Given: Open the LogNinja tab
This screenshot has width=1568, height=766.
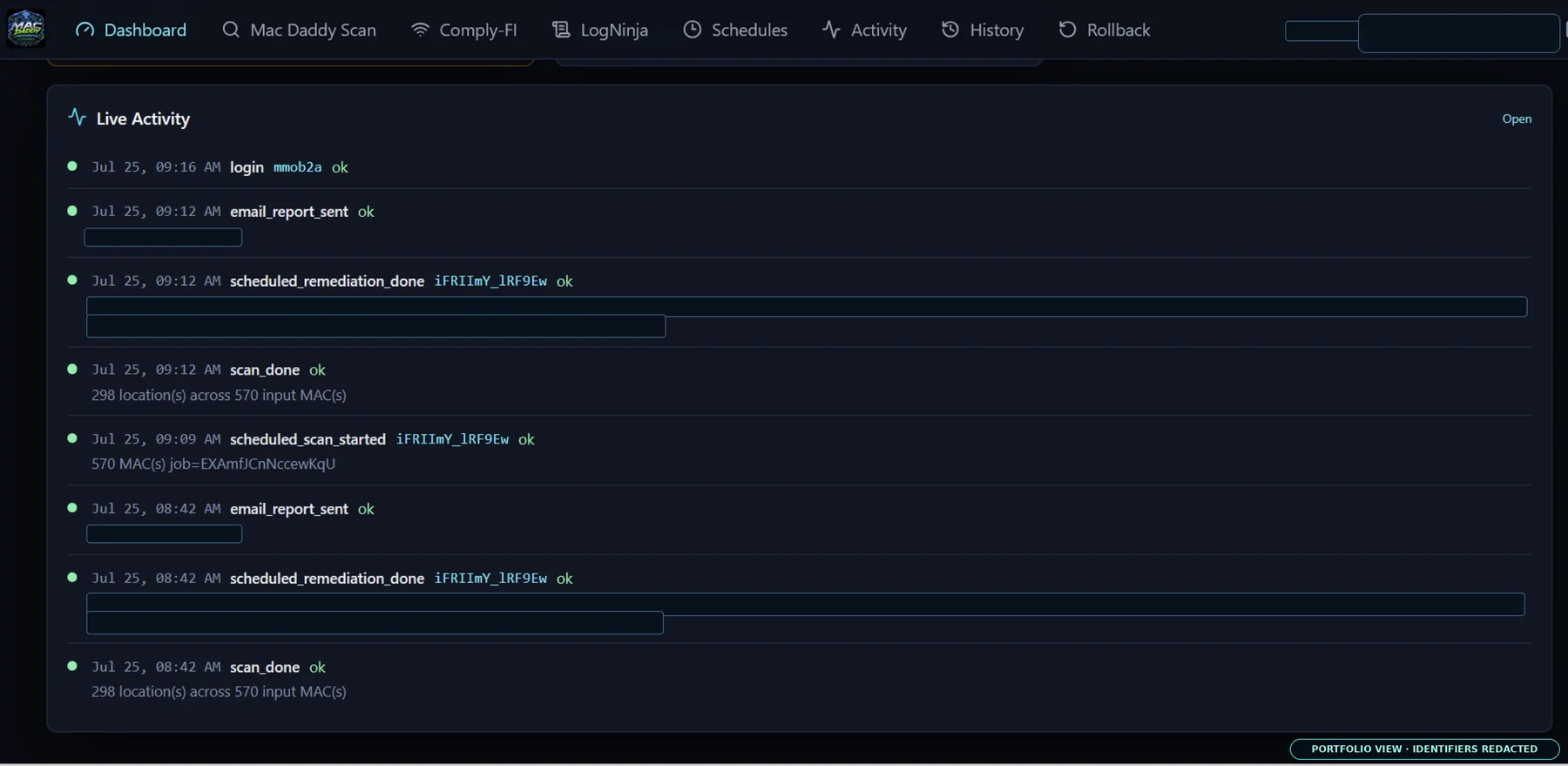Looking at the screenshot, I should pos(599,30).
